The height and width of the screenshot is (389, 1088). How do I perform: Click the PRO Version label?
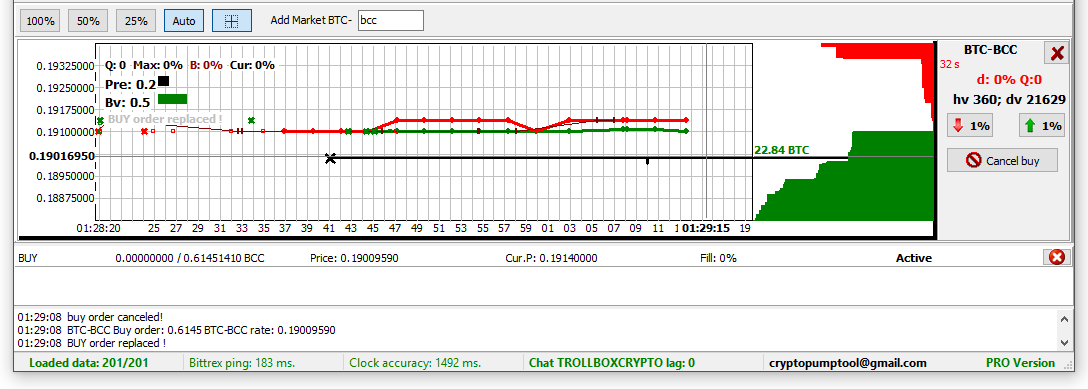click(x=1020, y=363)
